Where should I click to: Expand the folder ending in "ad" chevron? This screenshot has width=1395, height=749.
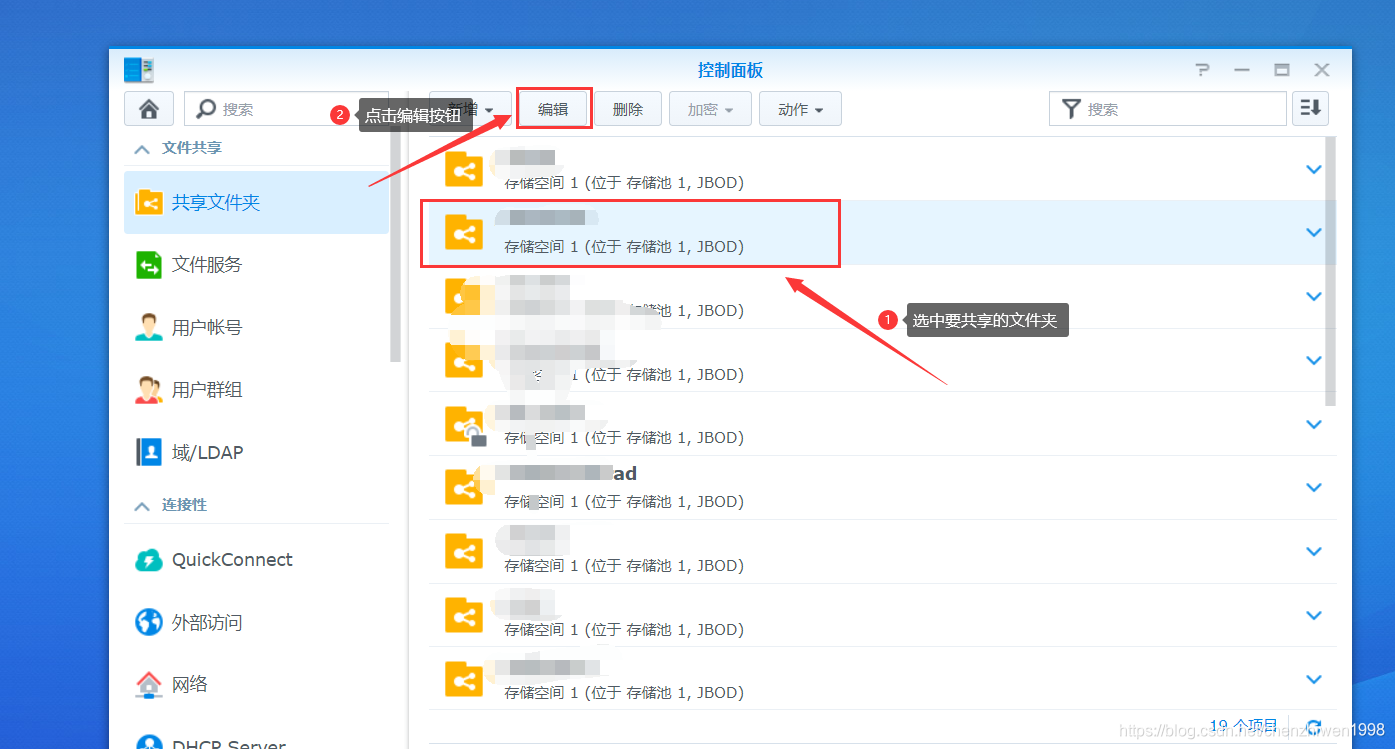[1314, 487]
